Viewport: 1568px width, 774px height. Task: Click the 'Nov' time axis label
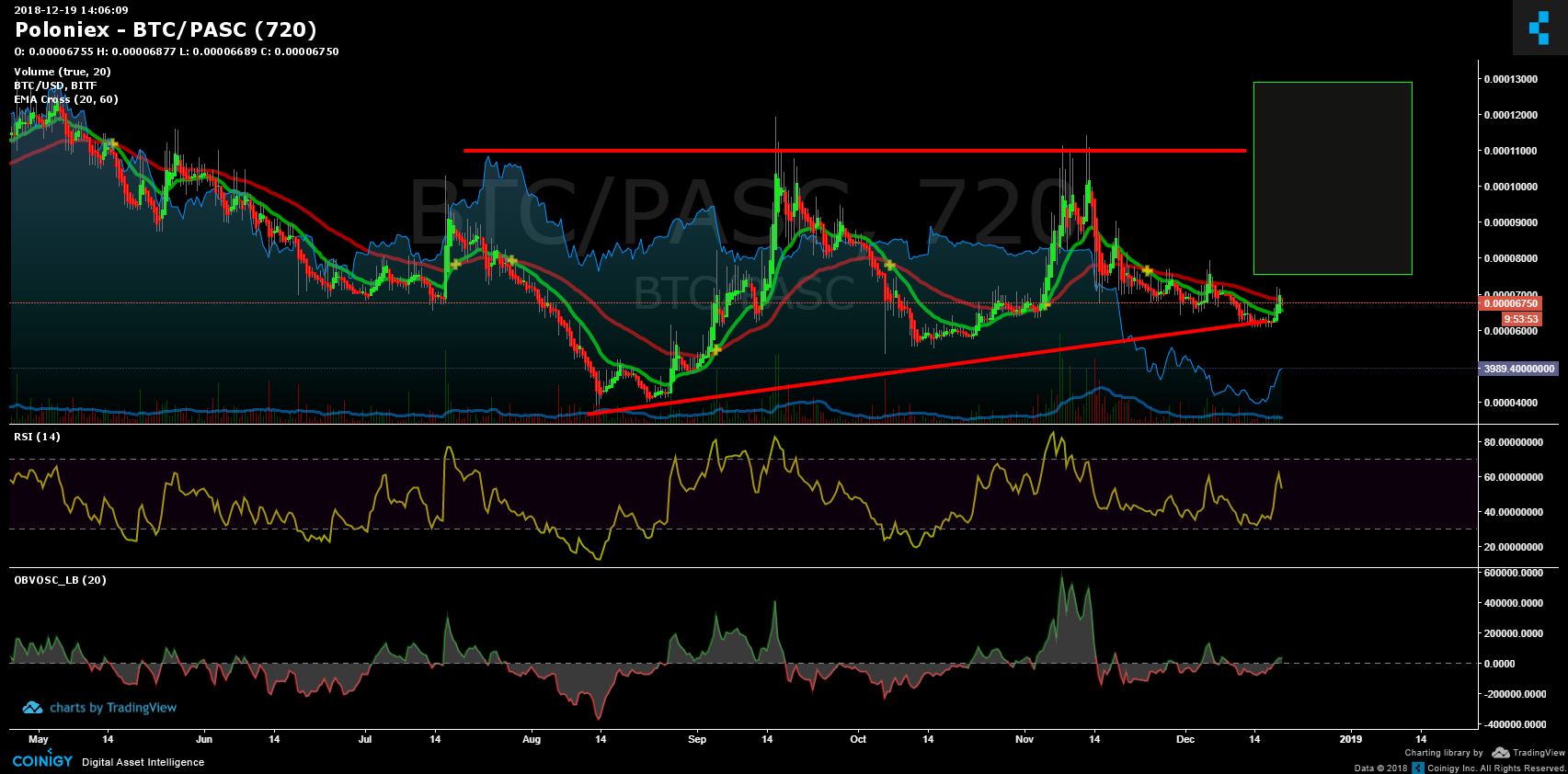point(1024,739)
